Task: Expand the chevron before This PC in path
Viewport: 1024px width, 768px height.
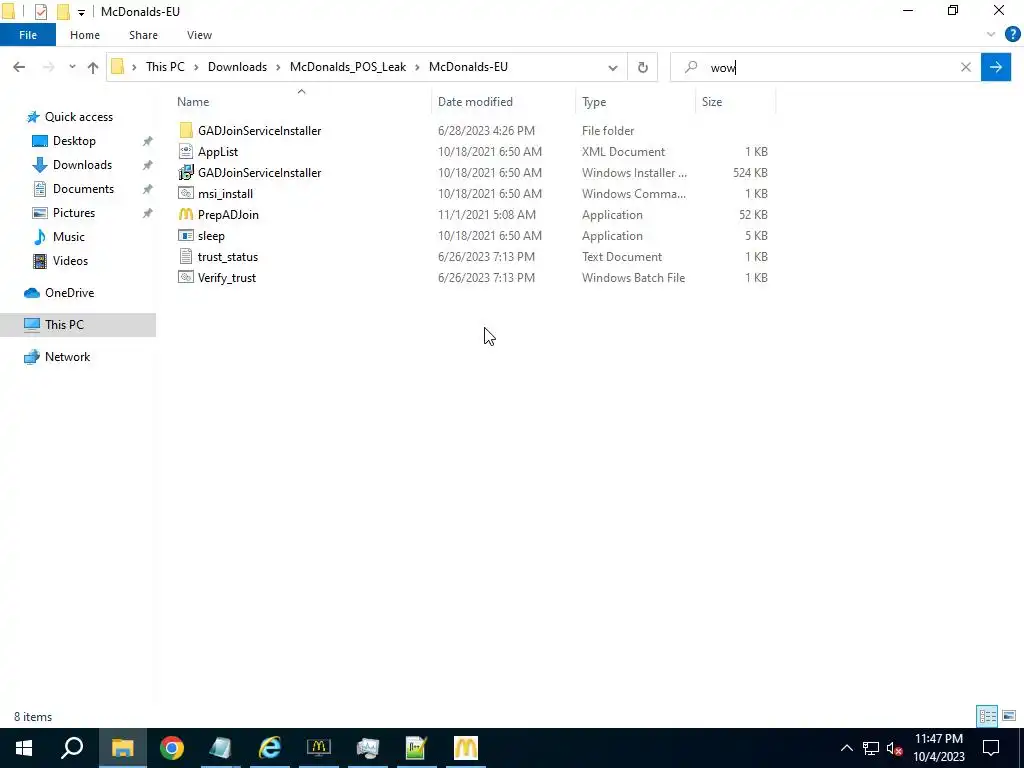Action: coord(135,67)
